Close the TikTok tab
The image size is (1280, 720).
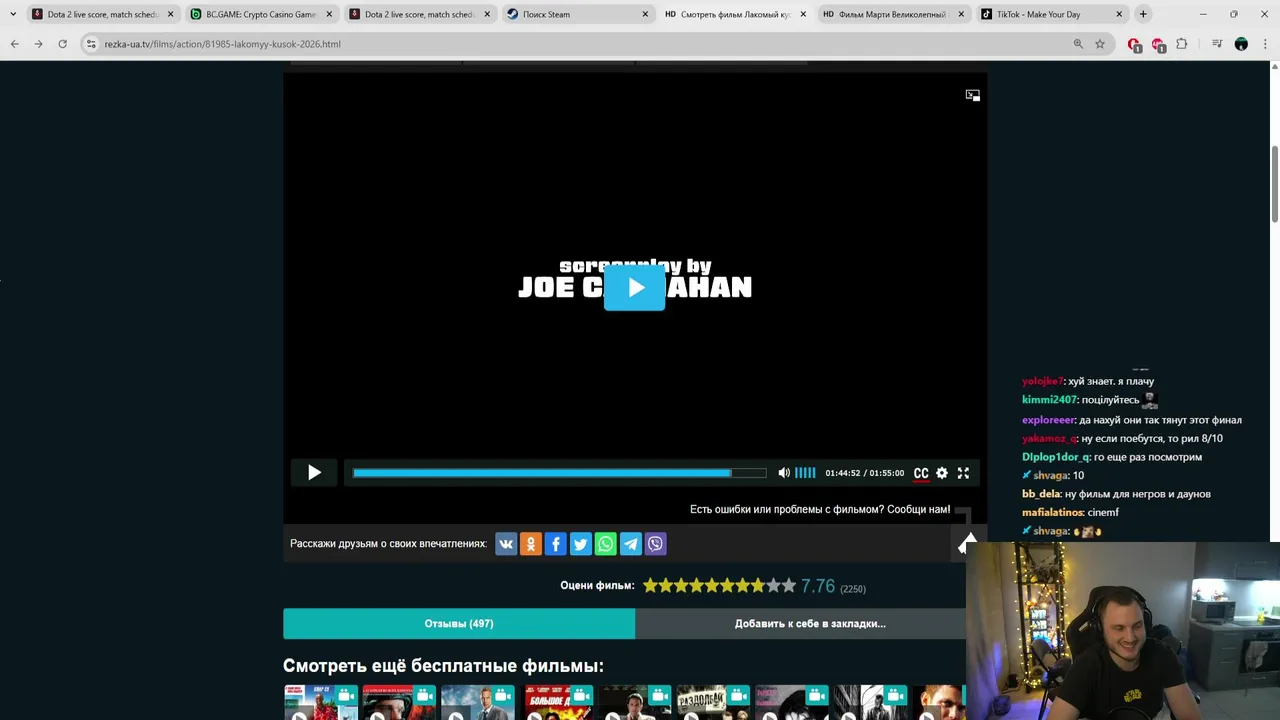(x=1119, y=14)
